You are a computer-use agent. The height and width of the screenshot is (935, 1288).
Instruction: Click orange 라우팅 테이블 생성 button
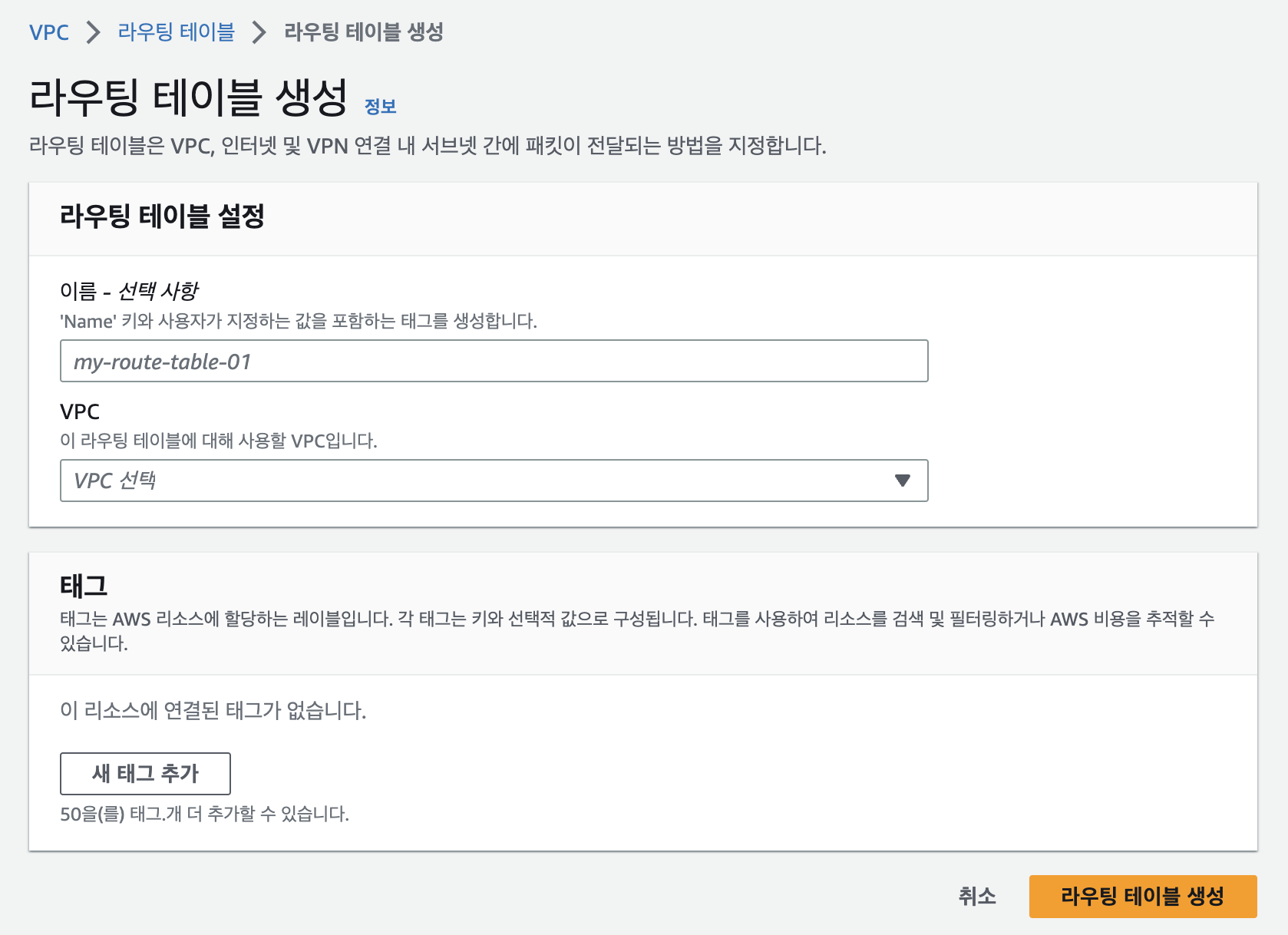pyautogui.click(x=1143, y=897)
